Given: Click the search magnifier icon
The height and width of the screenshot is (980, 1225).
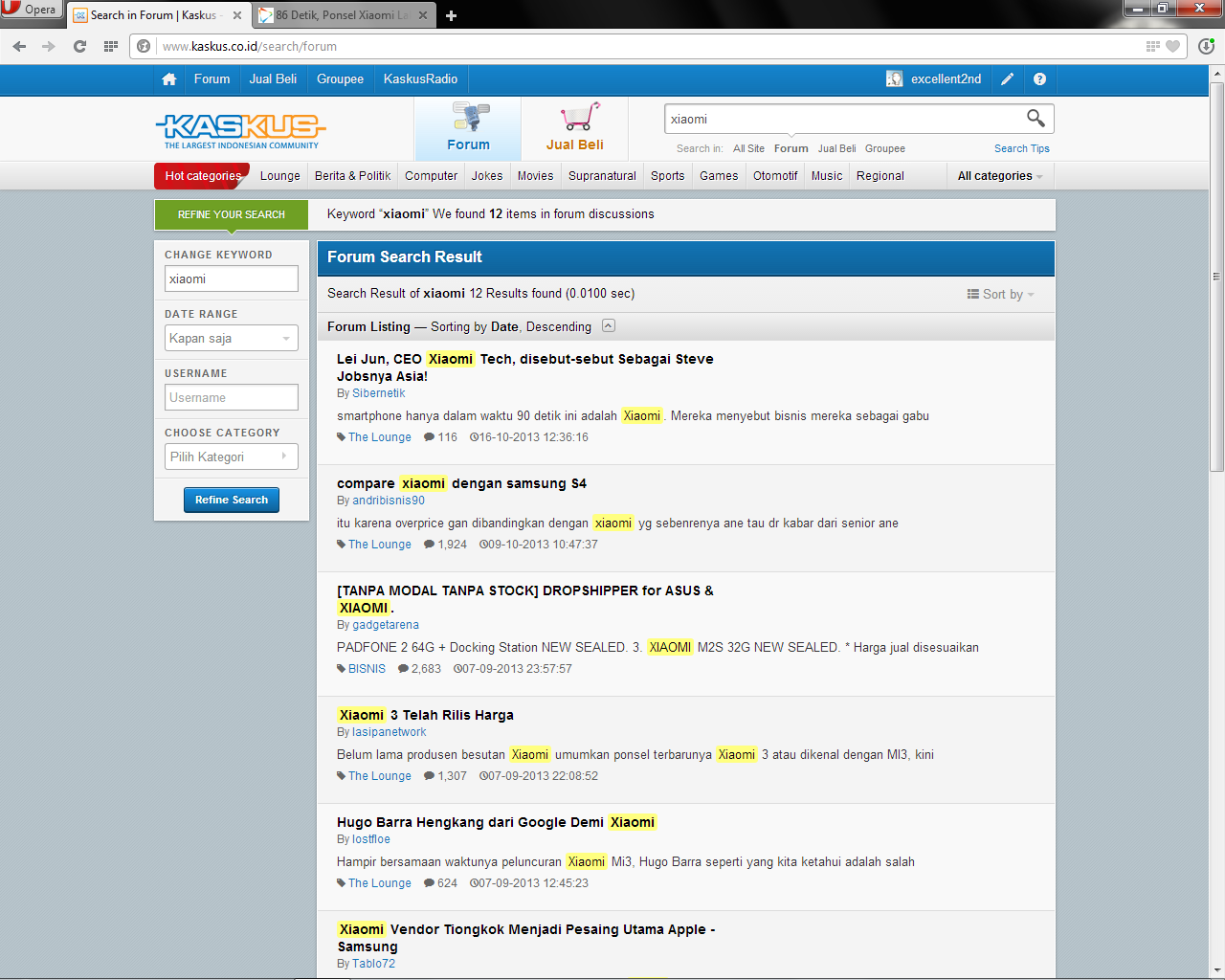Looking at the screenshot, I should coord(1036,118).
